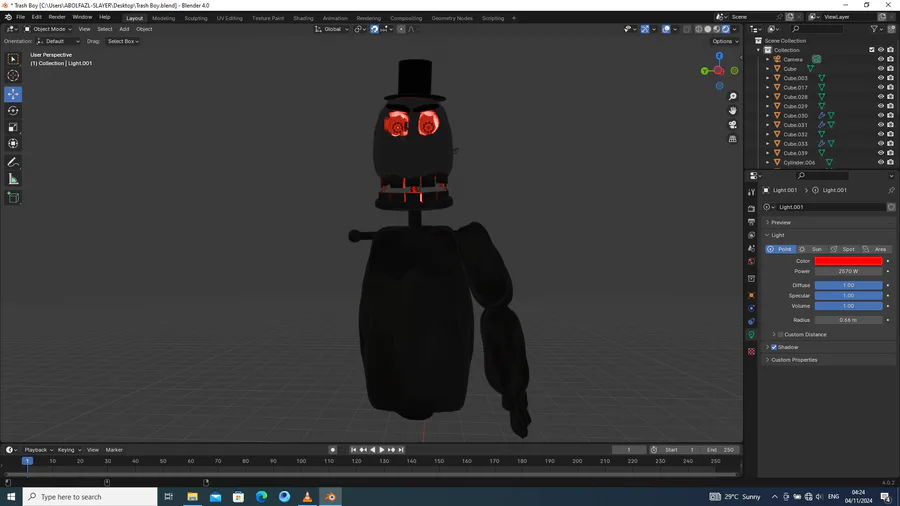Select the Cursor tool in the left toolbar
Image resolution: width=900 pixels, height=506 pixels.
[13, 75]
